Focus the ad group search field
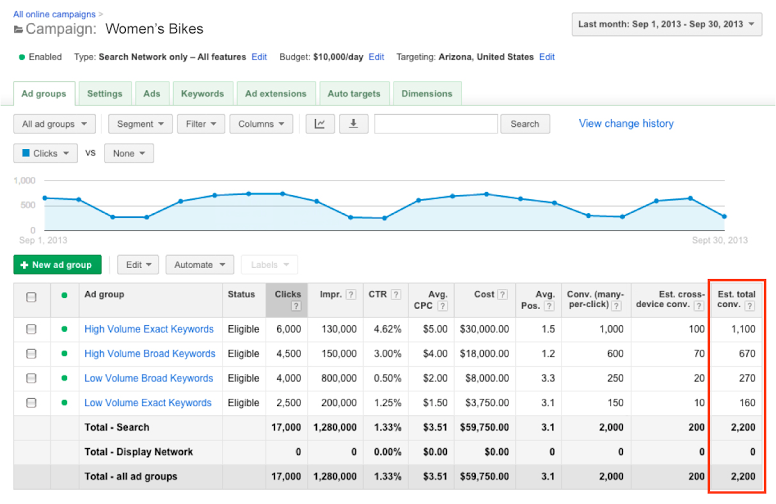The width and height of the screenshot is (776, 504). [x=436, y=124]
